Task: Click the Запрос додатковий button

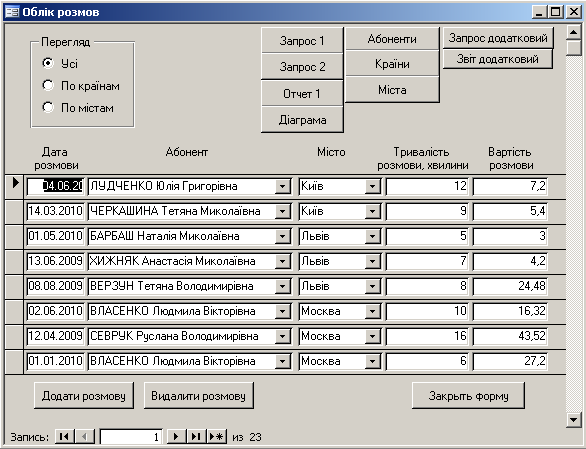Action: [498, 38]
